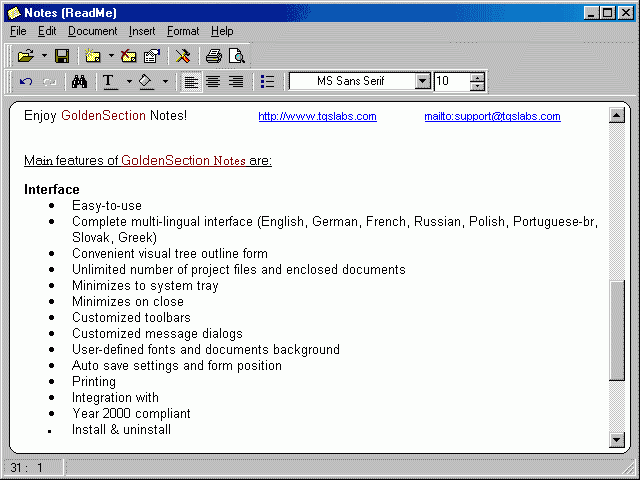Click 'Customized toolbars' line
640x480 pixels.
point(131,317)
